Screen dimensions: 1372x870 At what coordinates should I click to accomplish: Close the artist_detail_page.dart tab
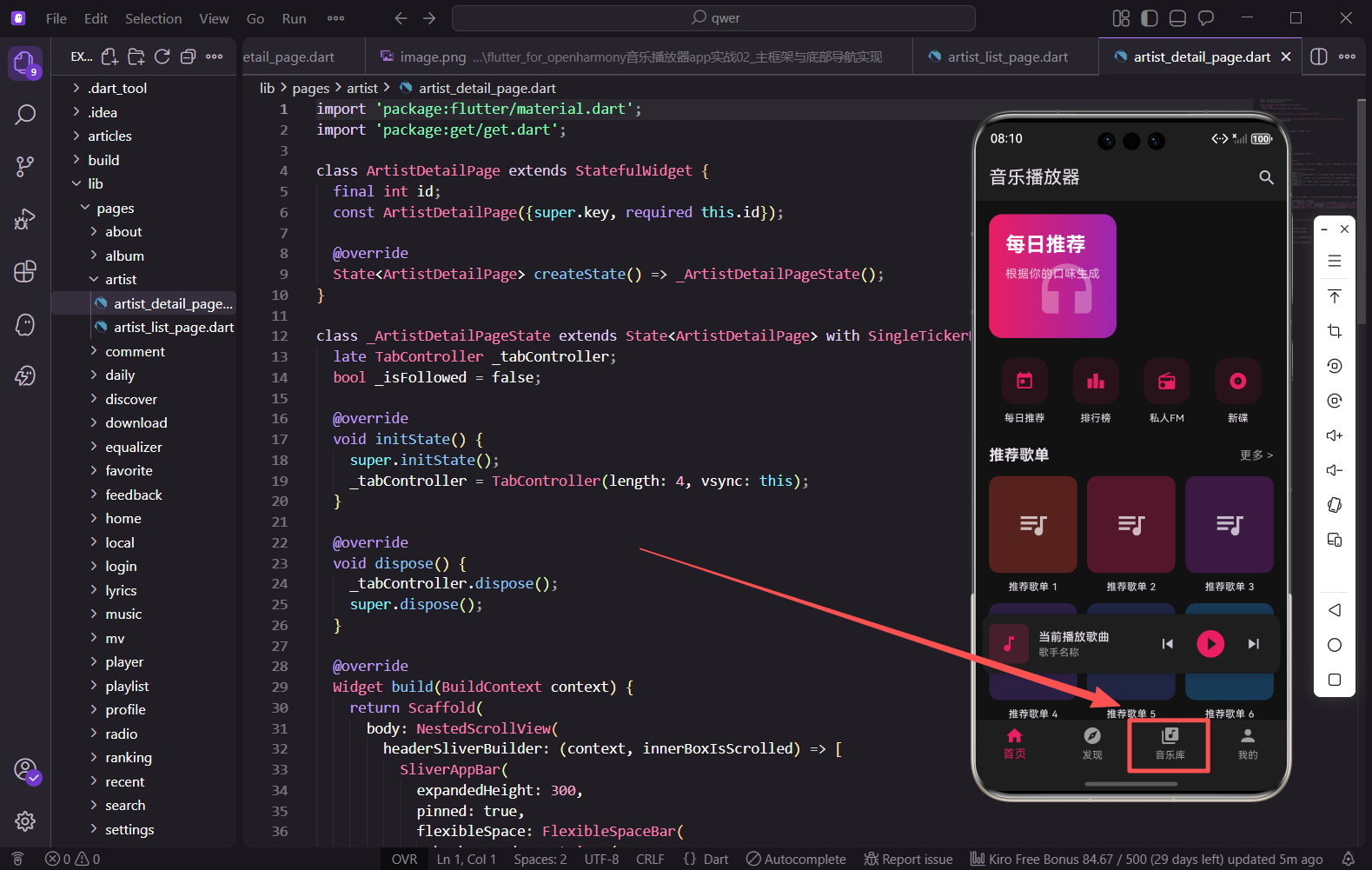[x=1286, y=56]
